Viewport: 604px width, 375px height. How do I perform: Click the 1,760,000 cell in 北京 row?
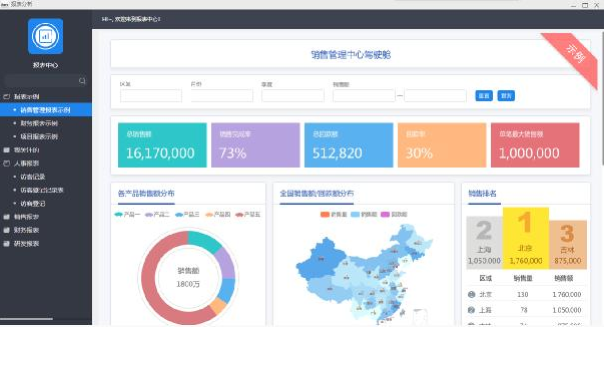pos(567,295)
